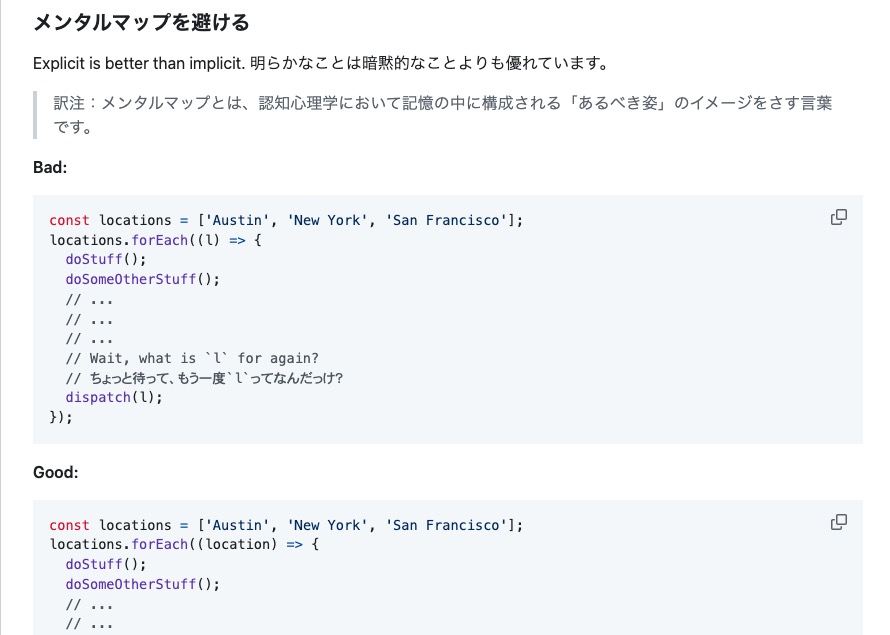Click the translator's note blockquote about mental maps

[x=440, y=112]
